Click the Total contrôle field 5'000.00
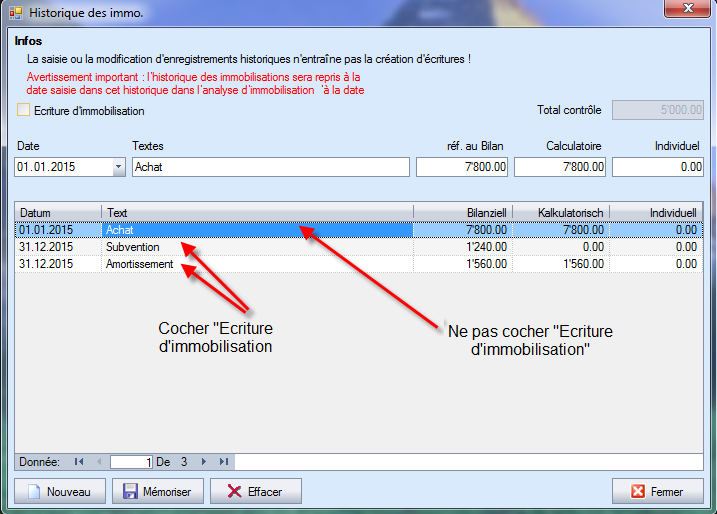The width and height of the screenshot is (717, 514). point(658,110)
